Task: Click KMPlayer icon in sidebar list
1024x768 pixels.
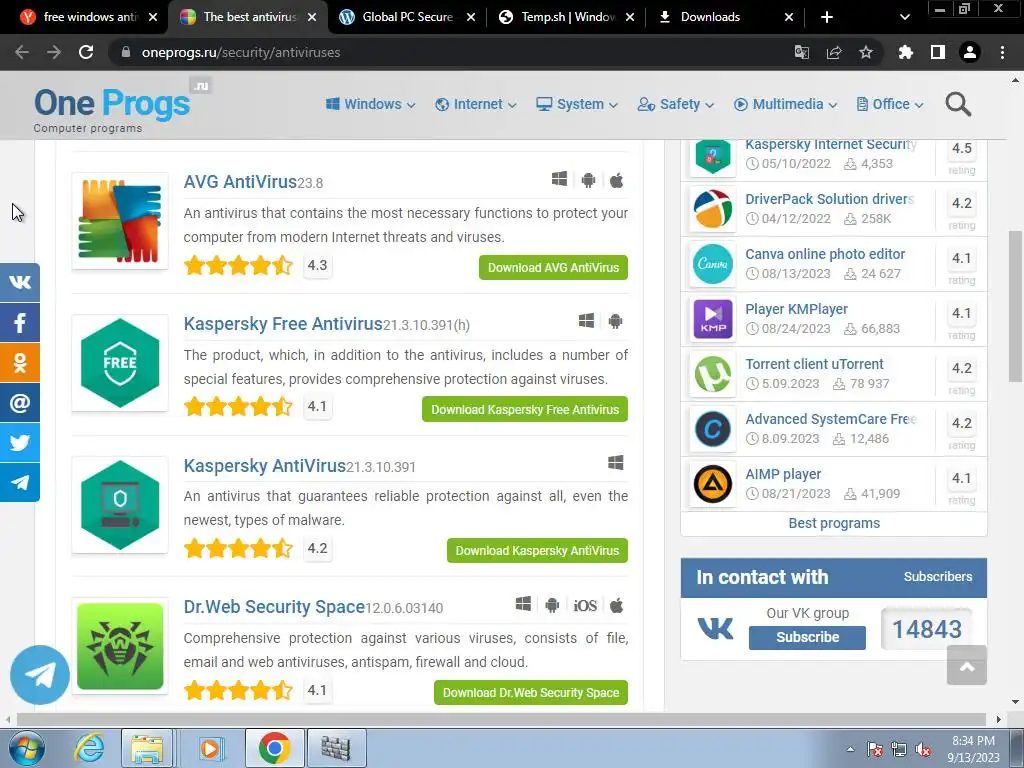Action: [712, 319]
